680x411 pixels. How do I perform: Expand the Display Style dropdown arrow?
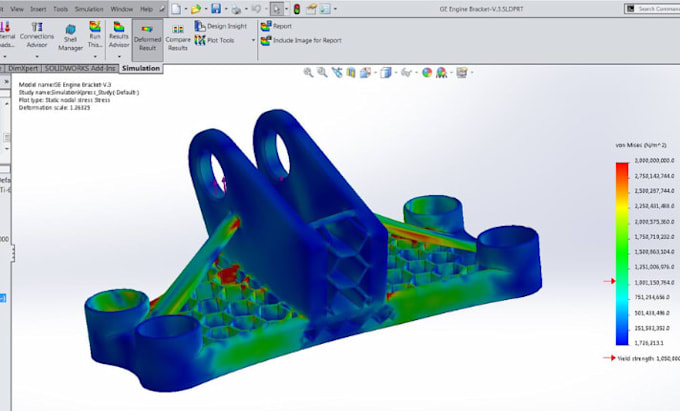tap(396, 73)
